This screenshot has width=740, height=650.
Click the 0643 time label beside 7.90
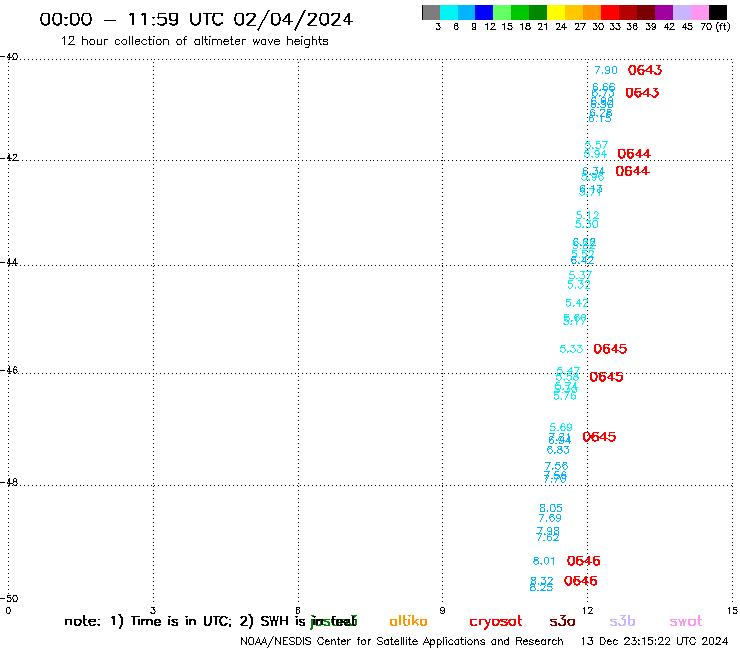[645, 70]
